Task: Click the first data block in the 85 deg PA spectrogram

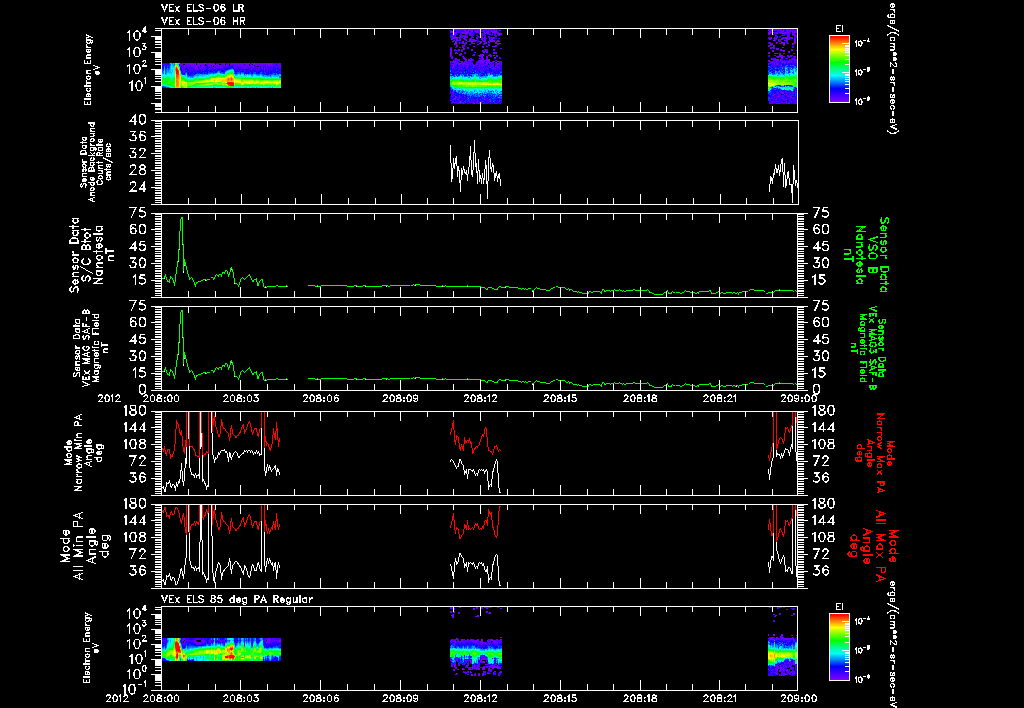Action: click(221, 650)
